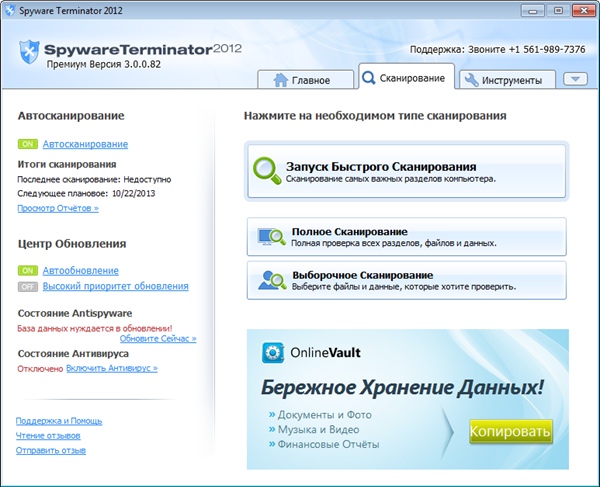Viewport: 600px width, 487px height.
Task: Click the Отправить отзыв link
Action: click(51, 450)
